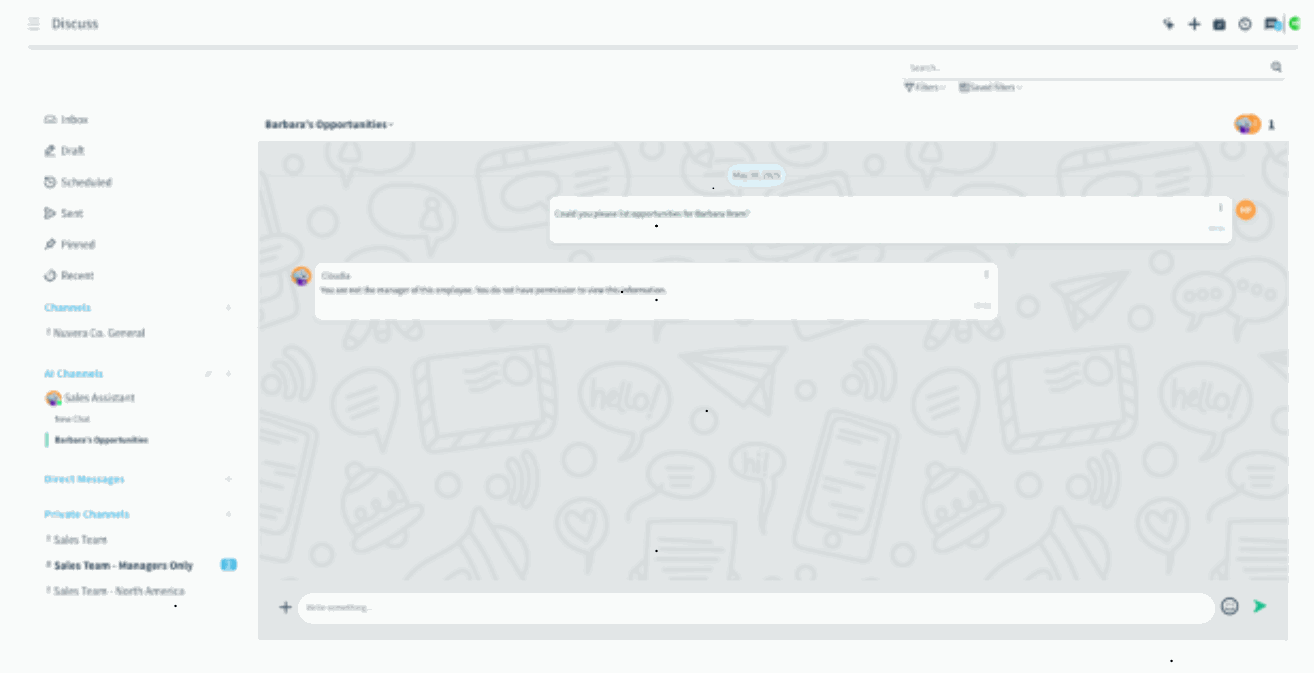Open options menu on Claudia's reply message
The image size is (1314, 673).
coord(986,274)
